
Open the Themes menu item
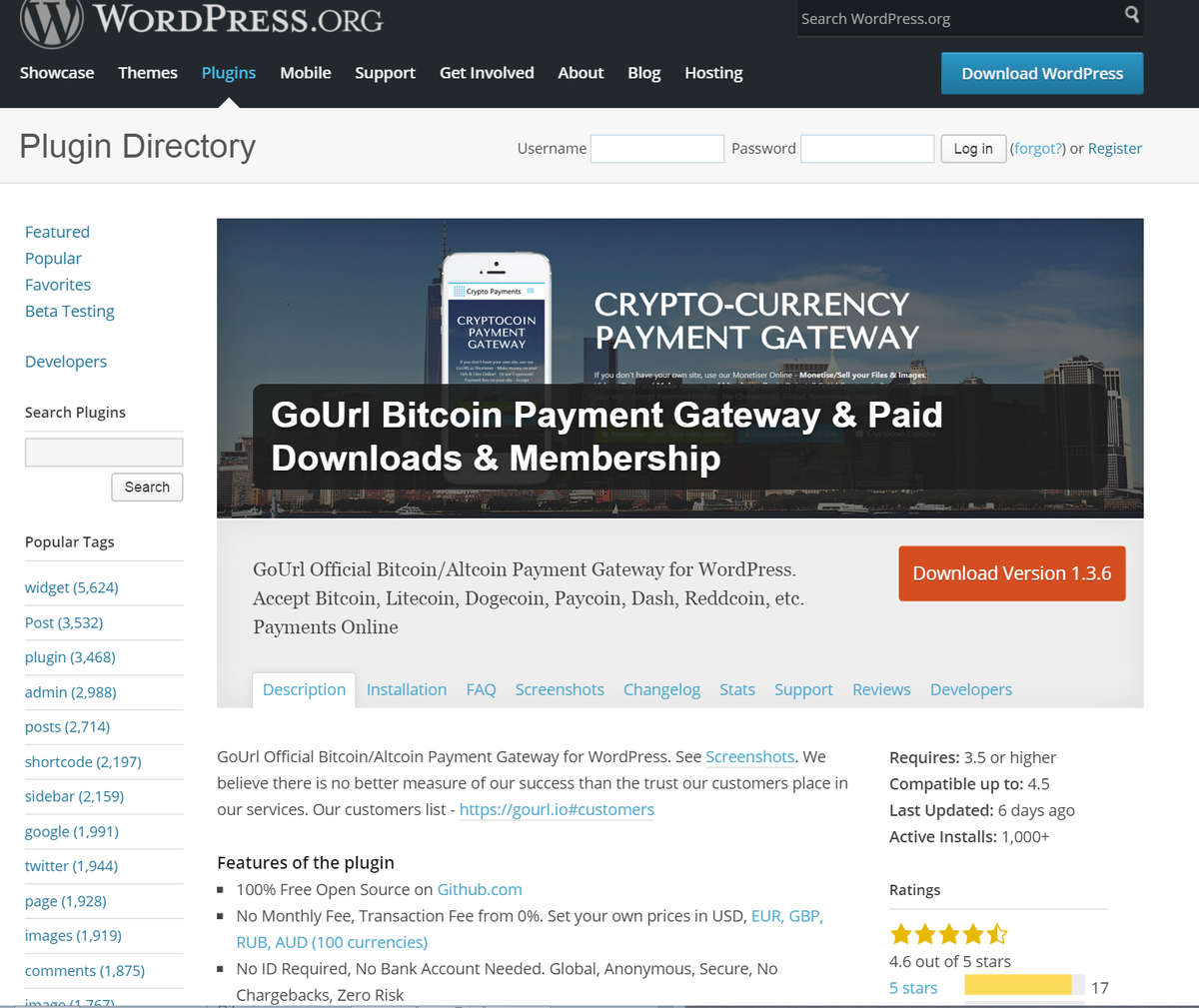point(148,73)
